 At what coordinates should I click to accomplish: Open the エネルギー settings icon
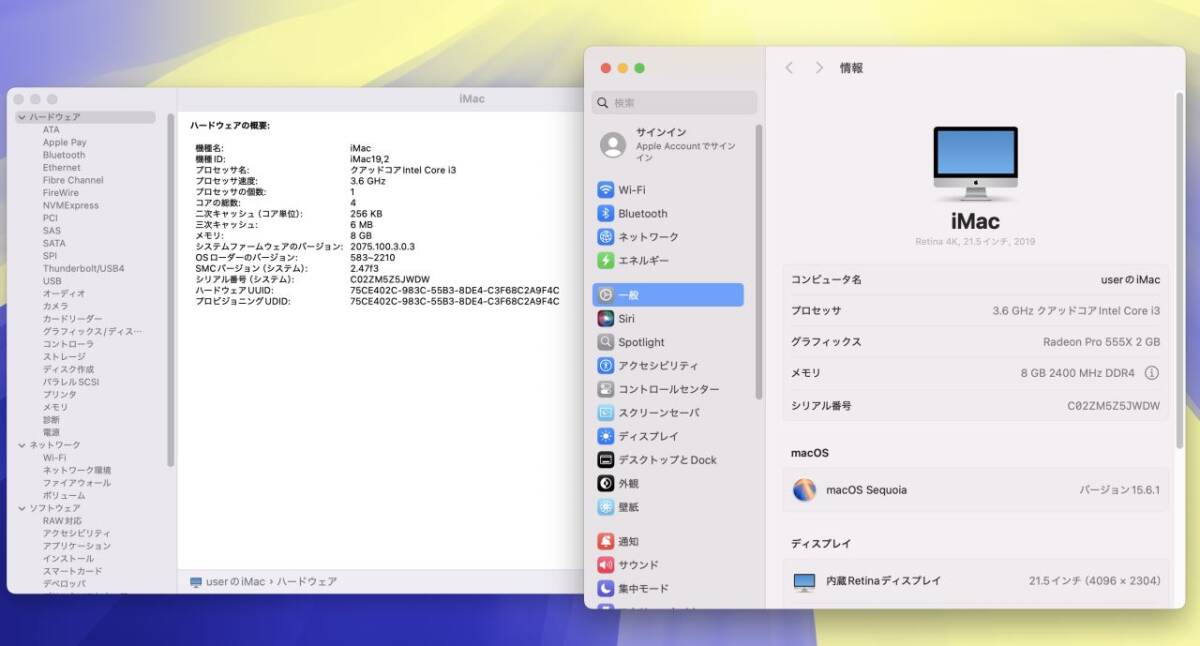point(605,261)
